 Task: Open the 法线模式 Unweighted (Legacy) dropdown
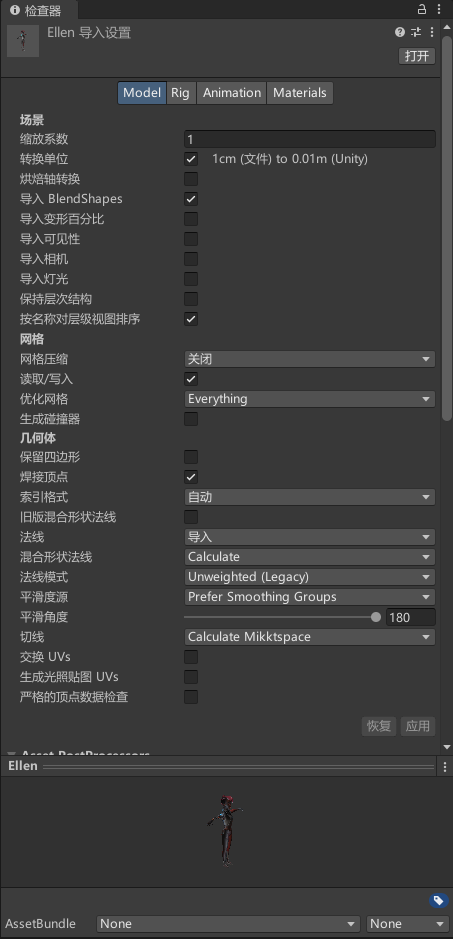coord(309,577)
